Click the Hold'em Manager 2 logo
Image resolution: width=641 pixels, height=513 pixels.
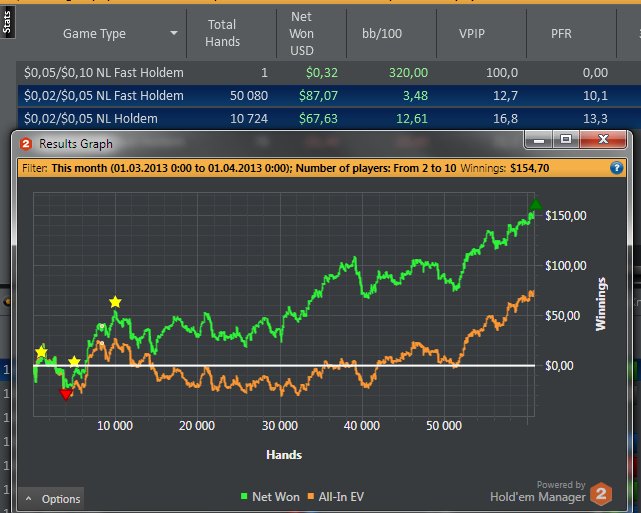click(x=601, y=492)
